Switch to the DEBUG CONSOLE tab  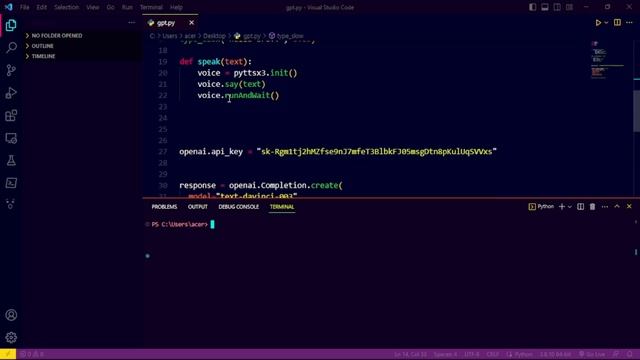[x=238, y=207]
